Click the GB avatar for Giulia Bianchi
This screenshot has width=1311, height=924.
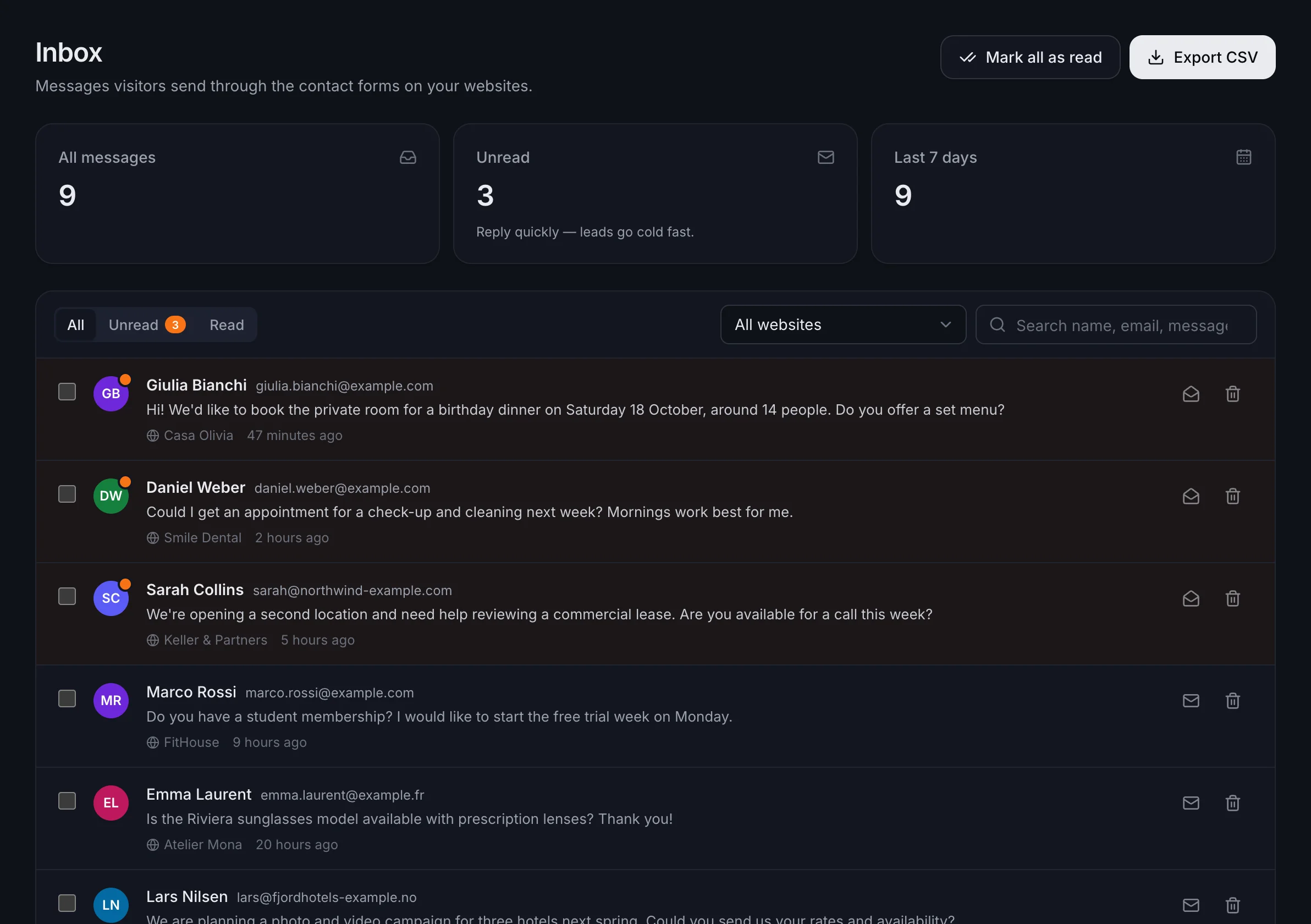(x=111, y=393)
